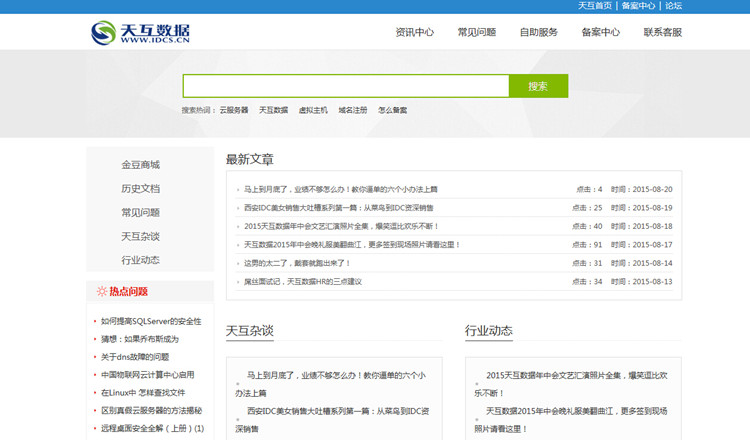Choose hot search term 域名注册
This screenshot has height=440, width=750.
(352, 110)
